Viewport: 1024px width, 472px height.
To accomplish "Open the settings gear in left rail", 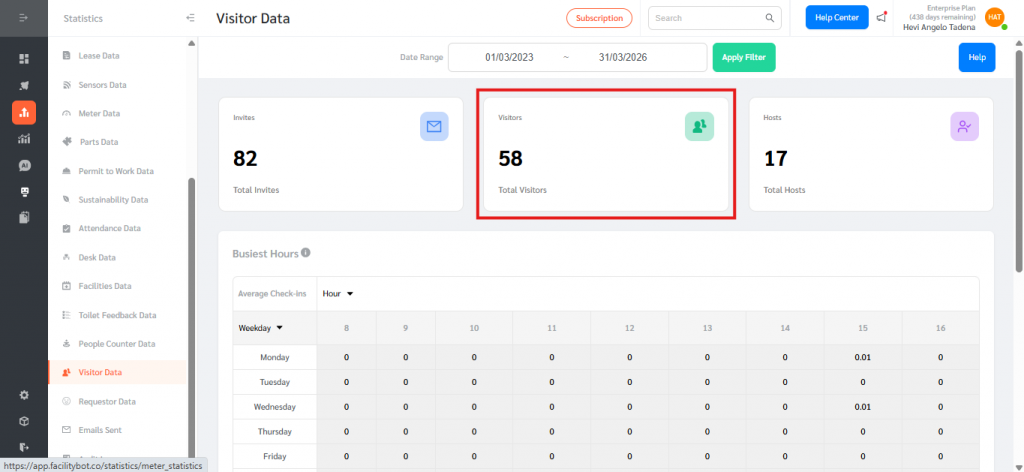I will pos(24,395).
